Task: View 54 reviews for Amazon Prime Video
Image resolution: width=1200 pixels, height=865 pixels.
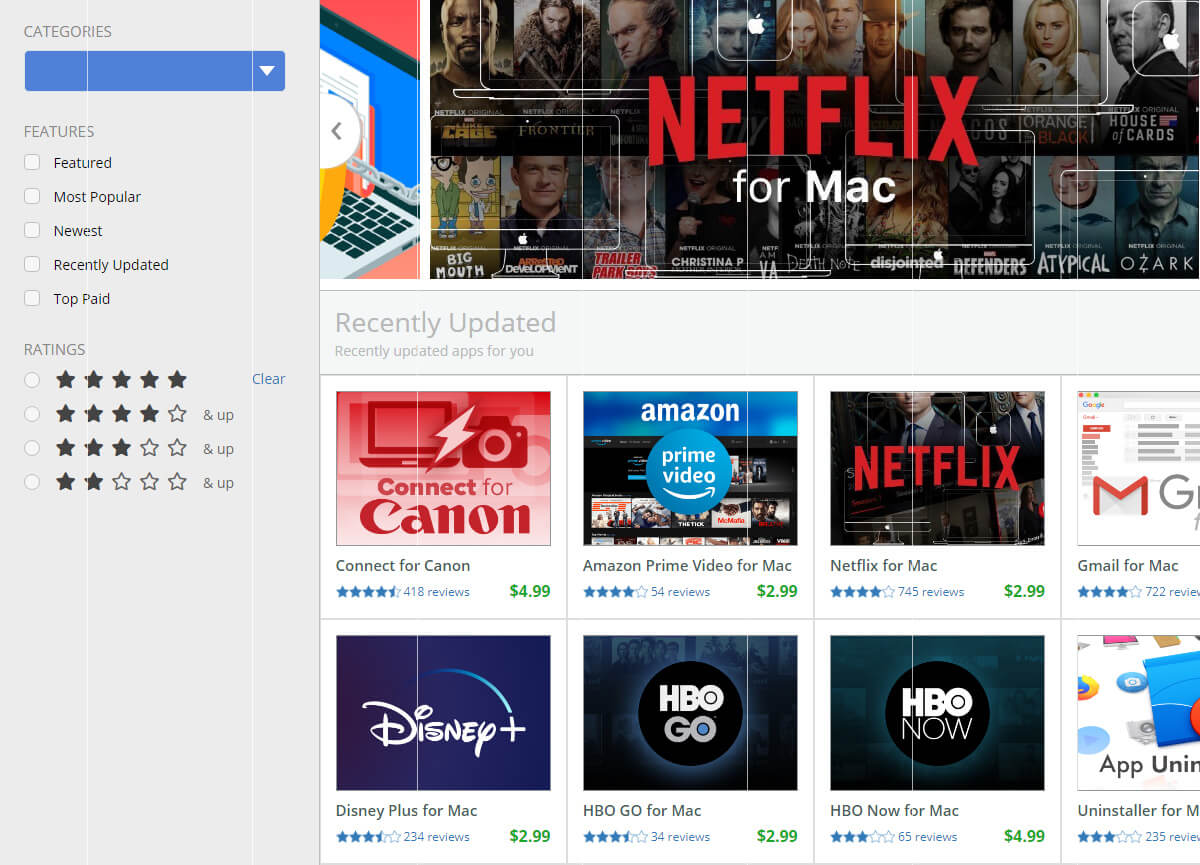Action: click(680, 592)
